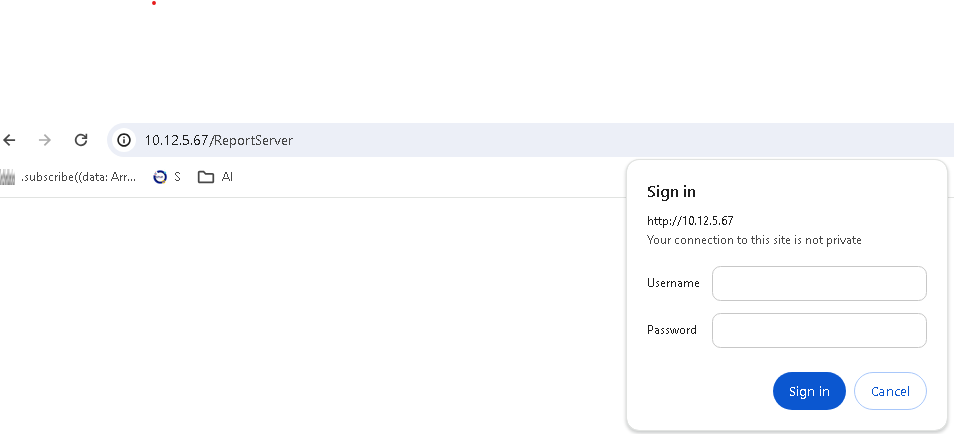Cancel the sign in dialog
Image resolution: width=954 pixels, height=434 pixels.
tap(890, 391)
